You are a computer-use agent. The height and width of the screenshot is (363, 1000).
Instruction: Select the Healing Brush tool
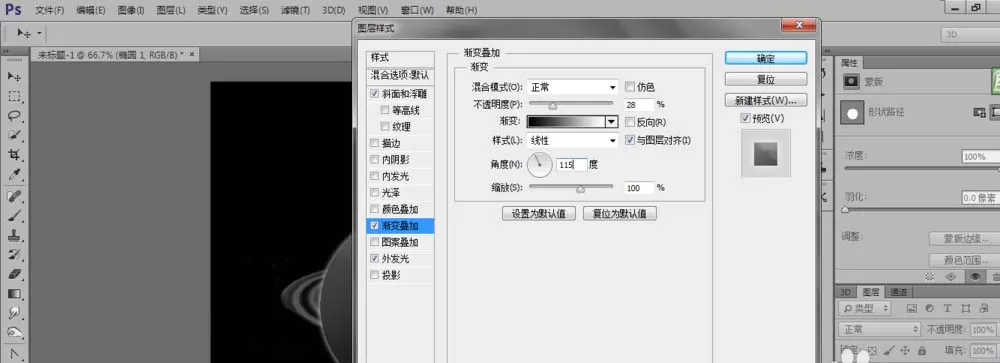coord(14,196)
